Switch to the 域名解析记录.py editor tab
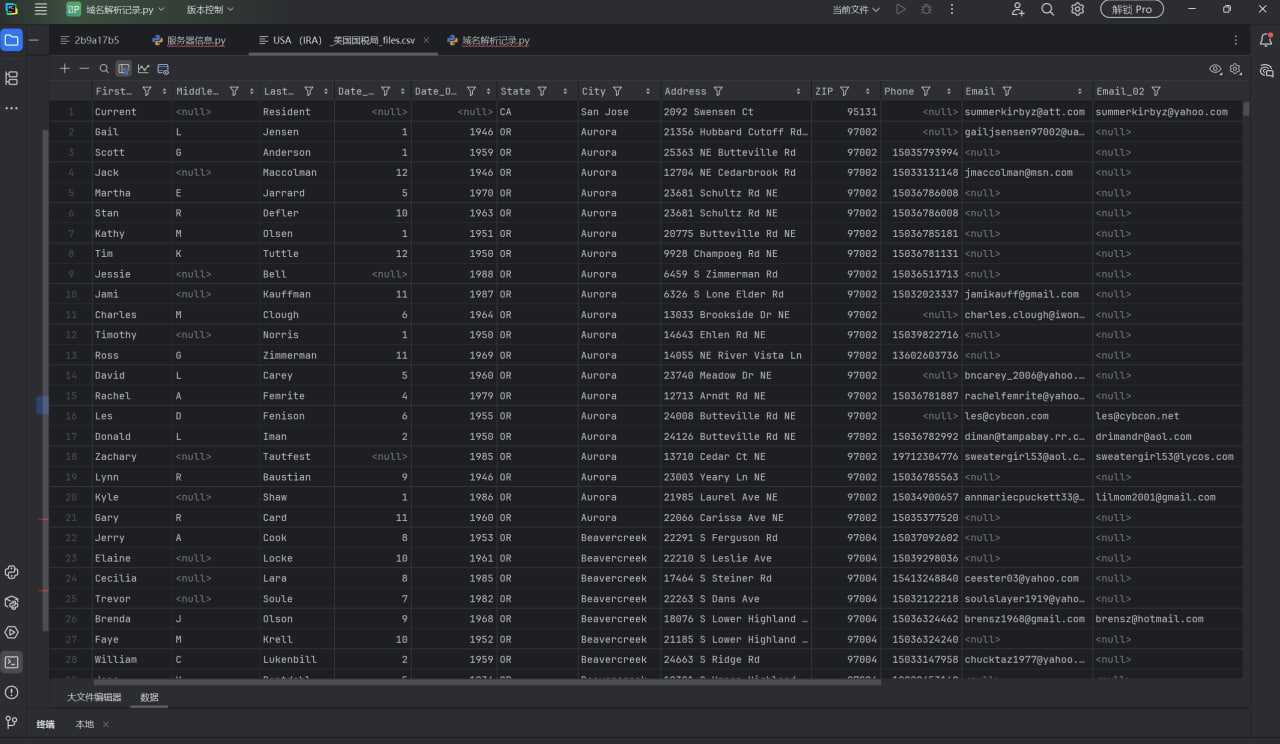1280x744 pixels. (488, 41)
